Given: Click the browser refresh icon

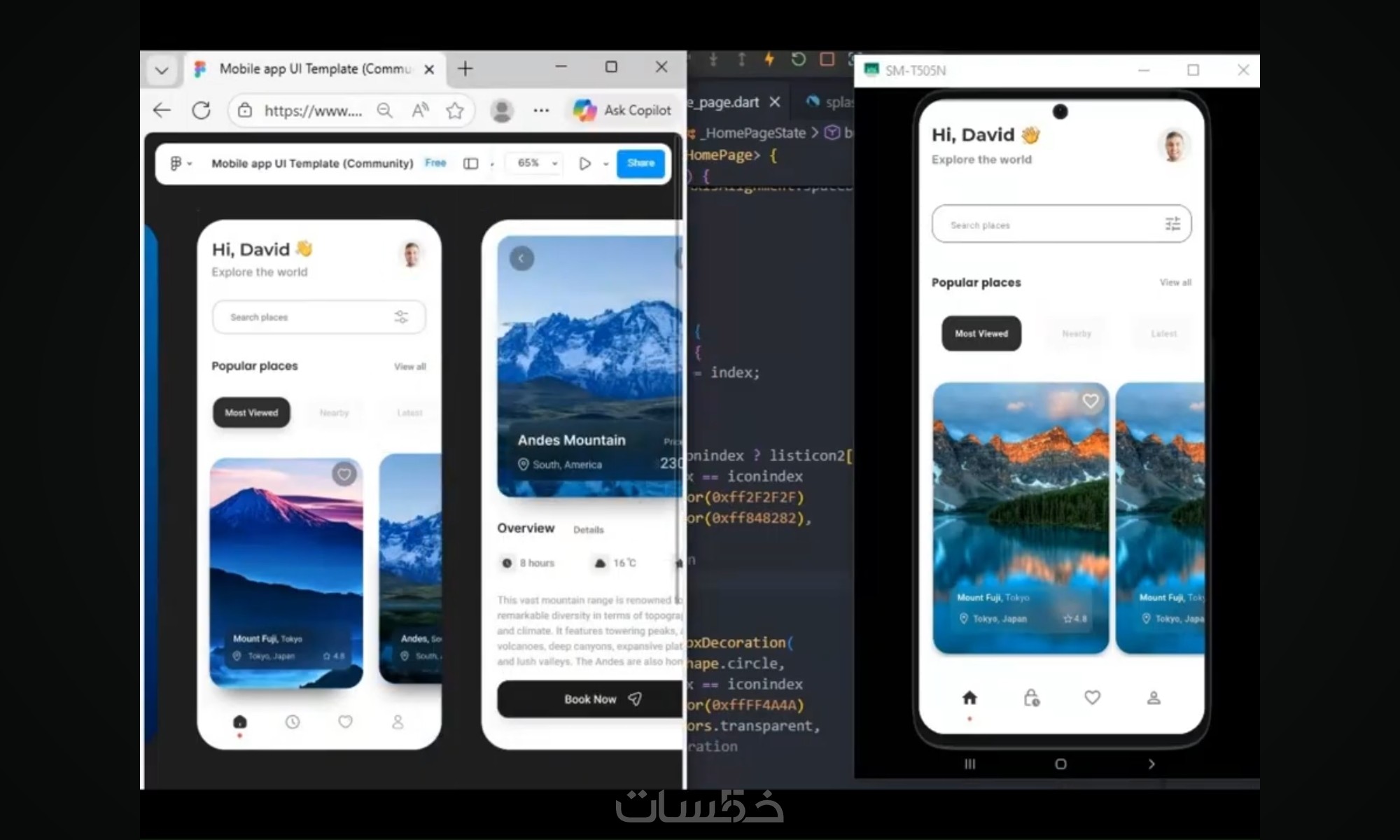Looking at the screenshot, I should 202,110.
